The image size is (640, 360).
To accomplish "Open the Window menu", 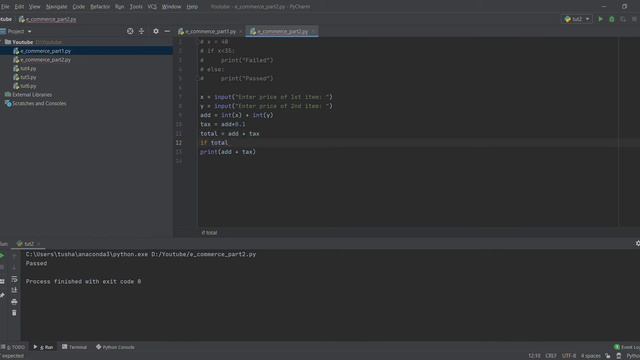I will click(171, 7).
